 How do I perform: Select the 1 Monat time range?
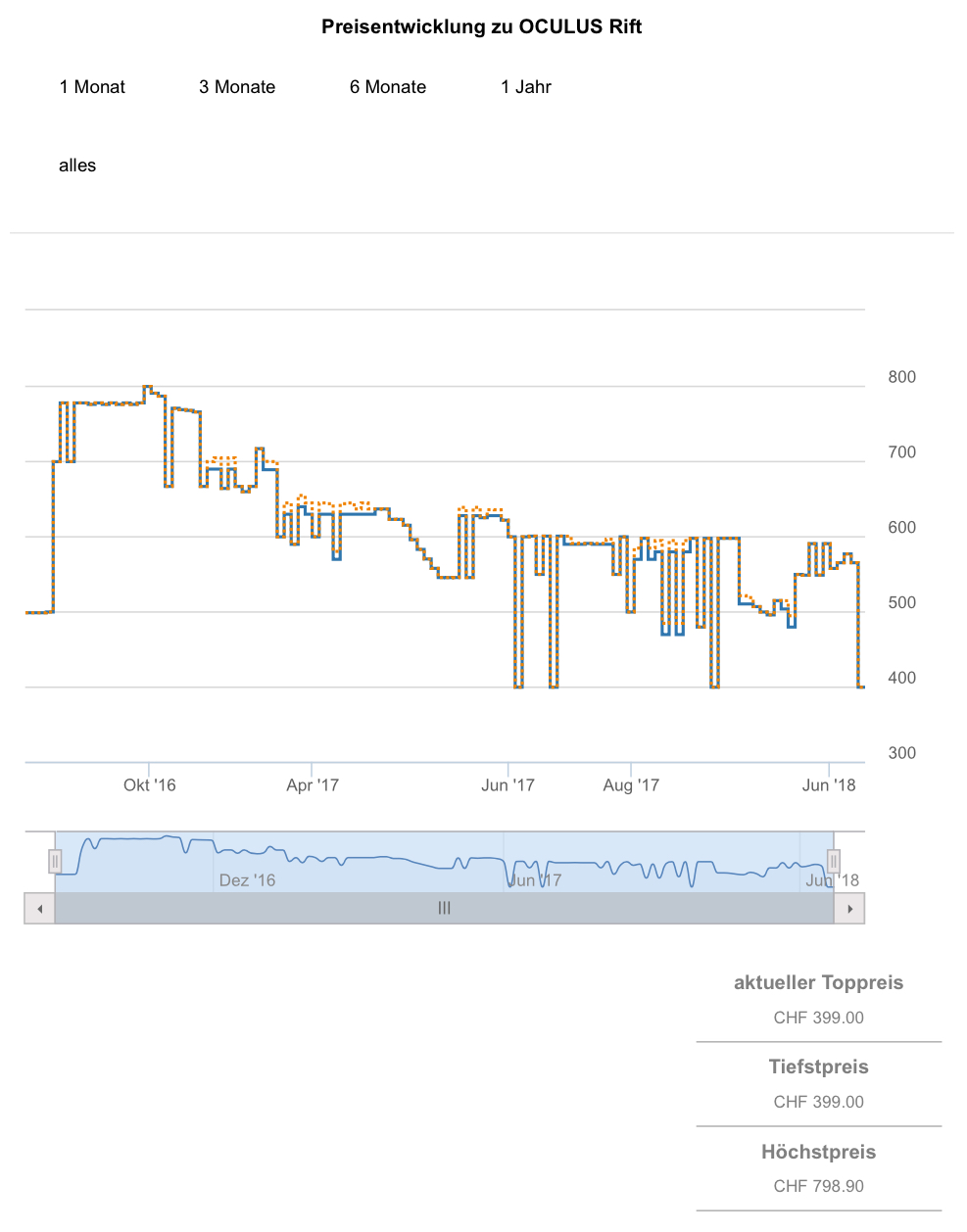coord(92,87)
